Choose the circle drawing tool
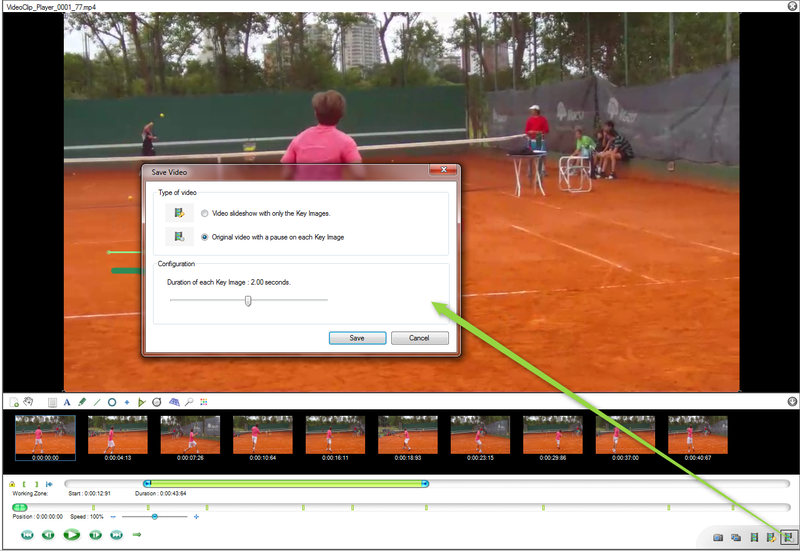 pos(112,402)
